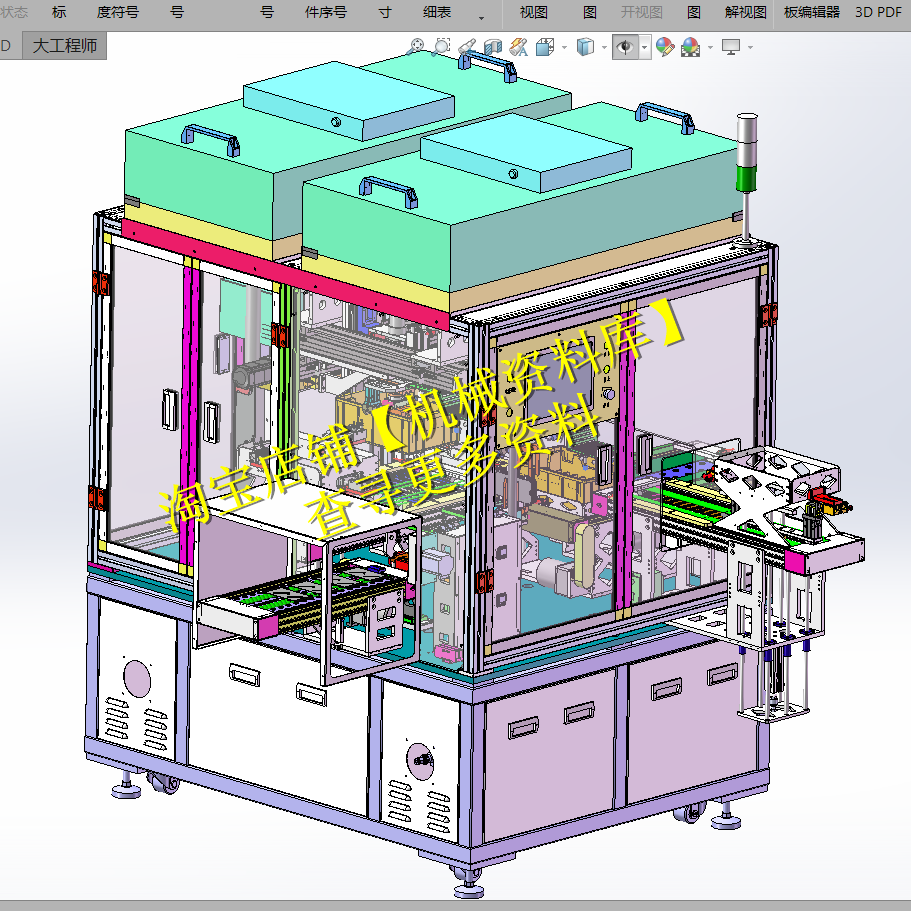Click the Zoom to Fit icon

pos(416,47)
